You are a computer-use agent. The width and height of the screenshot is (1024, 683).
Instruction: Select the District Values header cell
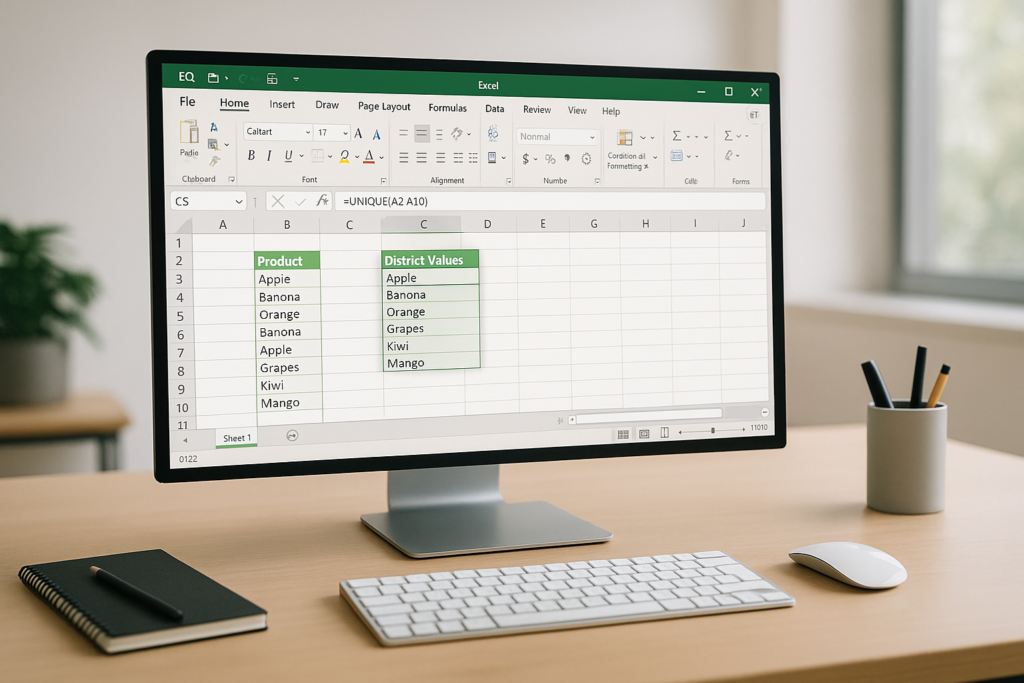430,260
